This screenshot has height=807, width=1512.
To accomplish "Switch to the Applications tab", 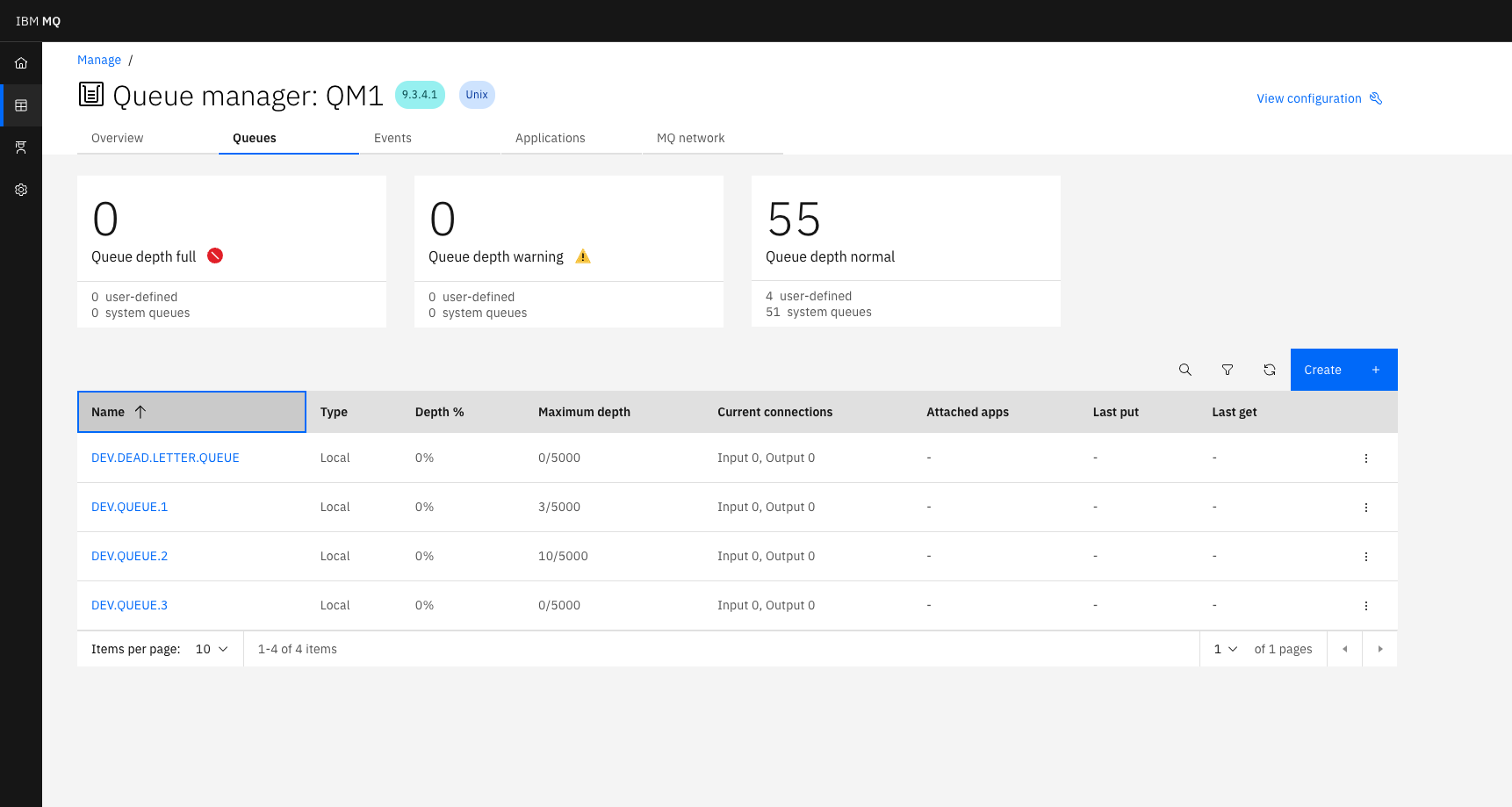I will (551, 138).
